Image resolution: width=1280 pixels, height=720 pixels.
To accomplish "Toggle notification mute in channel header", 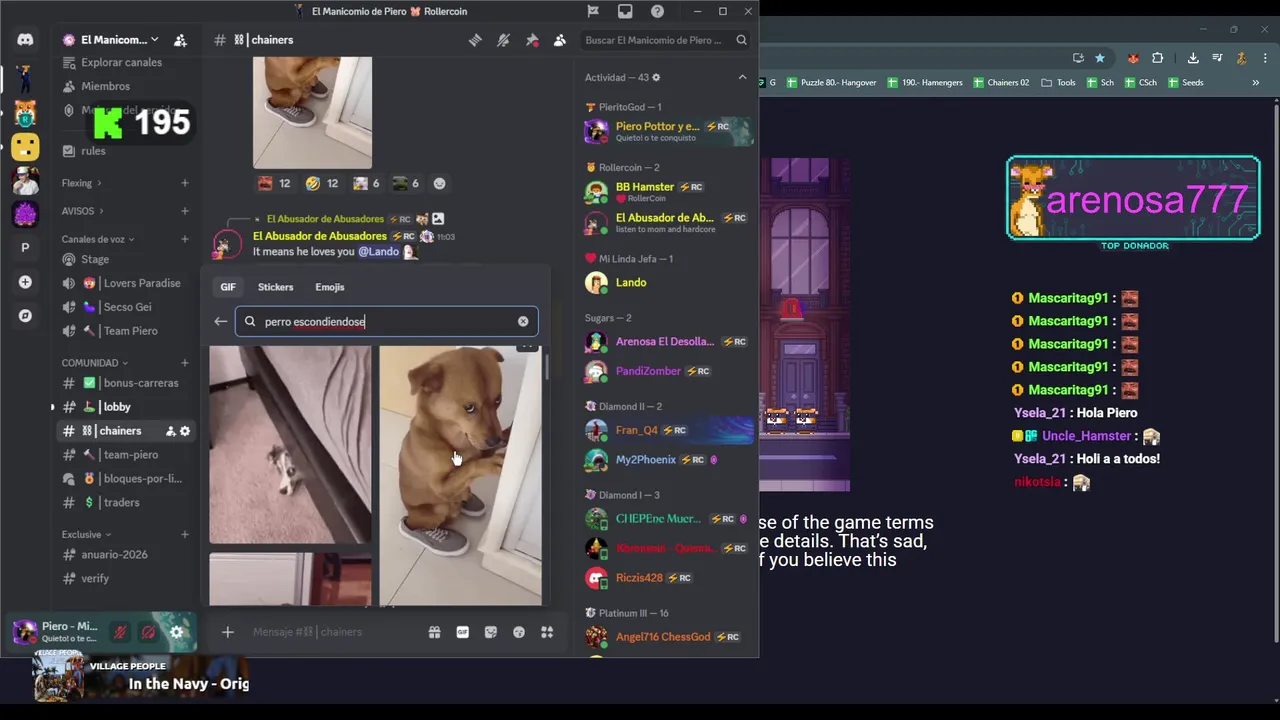I will point(503,40).
